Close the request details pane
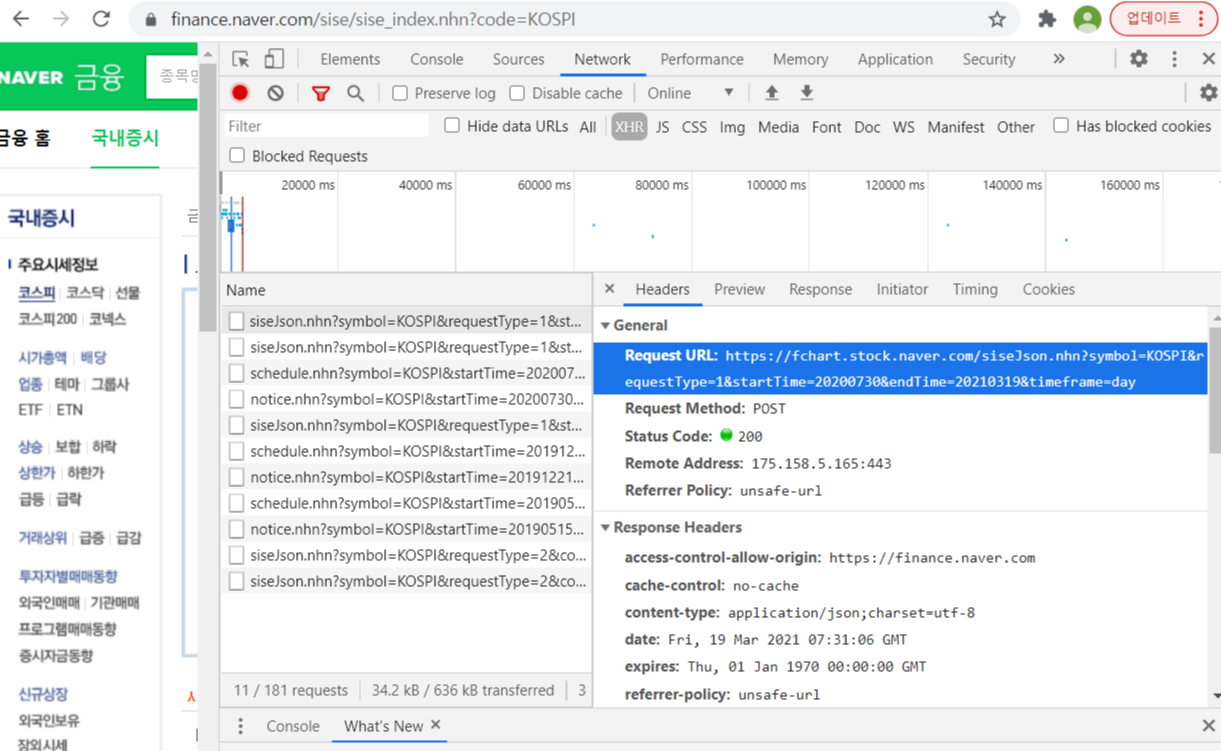 tap(609, 289)
